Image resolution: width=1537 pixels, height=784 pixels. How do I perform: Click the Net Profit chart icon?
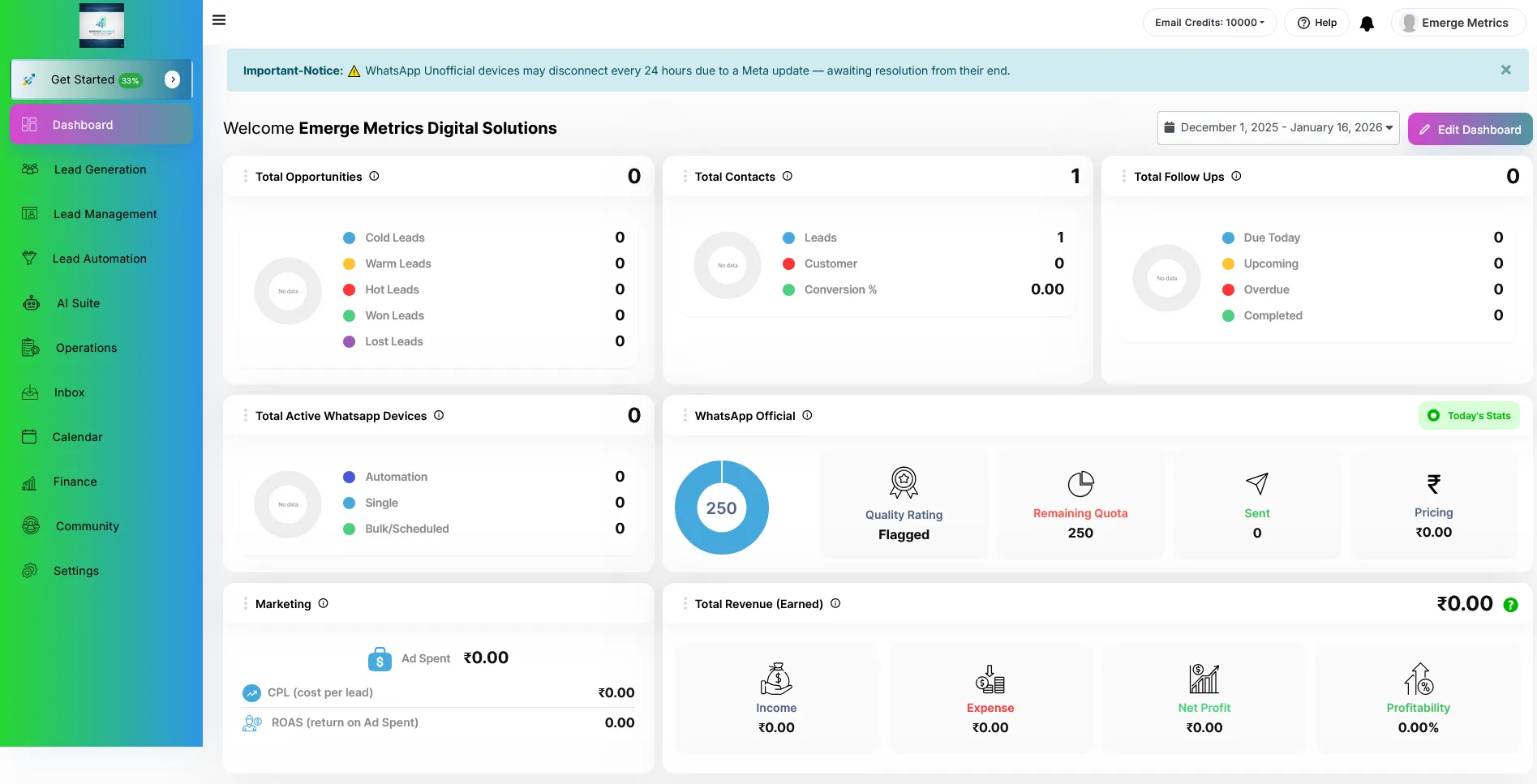pos(1204,679)
